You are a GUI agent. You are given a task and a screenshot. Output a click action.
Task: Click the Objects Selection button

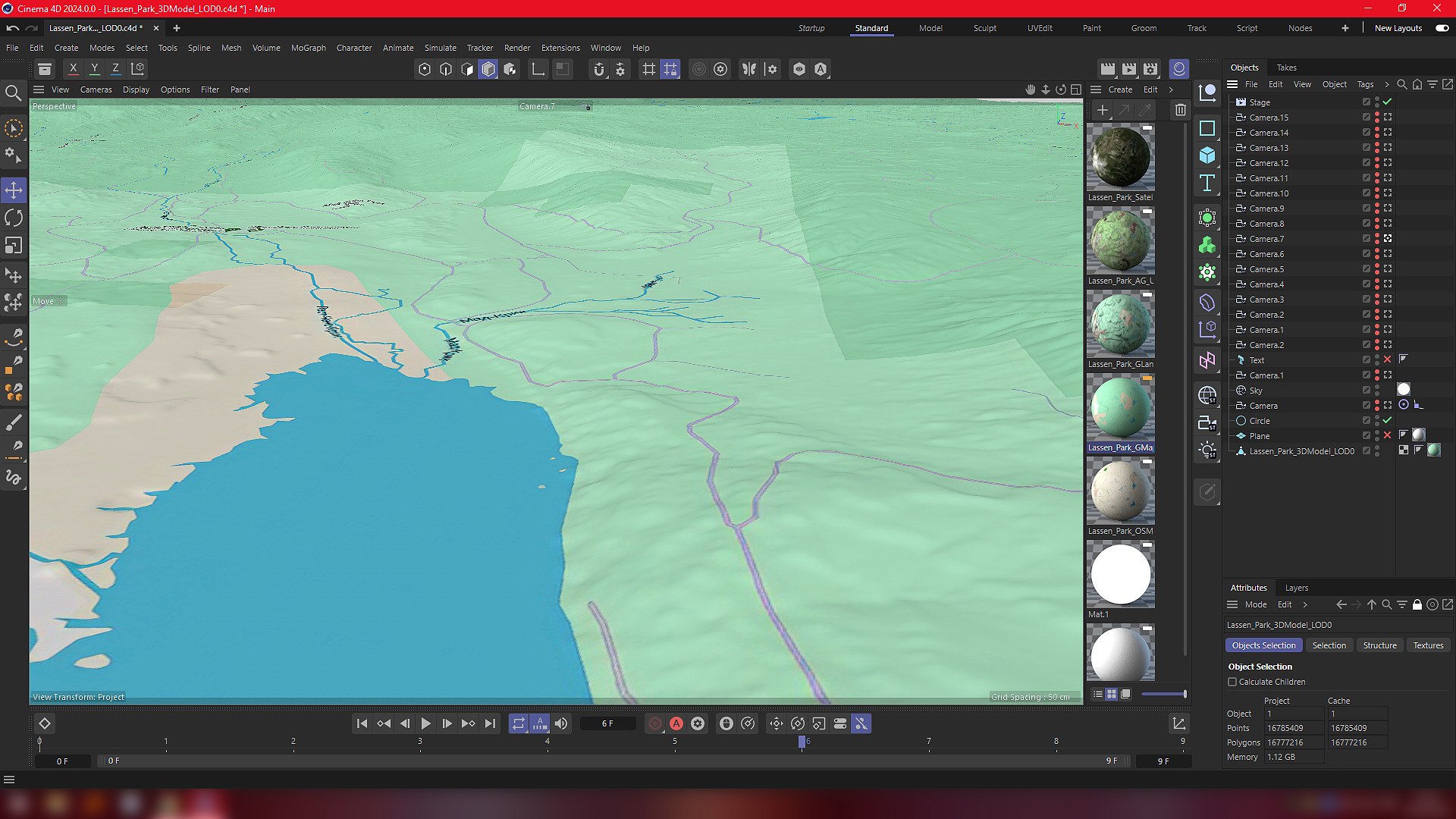[1263, 645]
